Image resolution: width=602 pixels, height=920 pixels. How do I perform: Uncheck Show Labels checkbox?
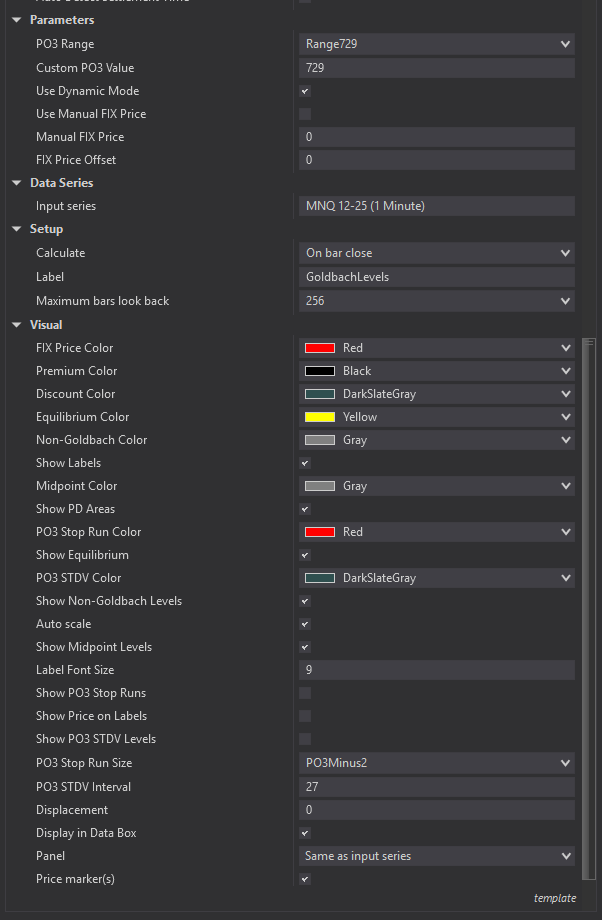(305, 463)
